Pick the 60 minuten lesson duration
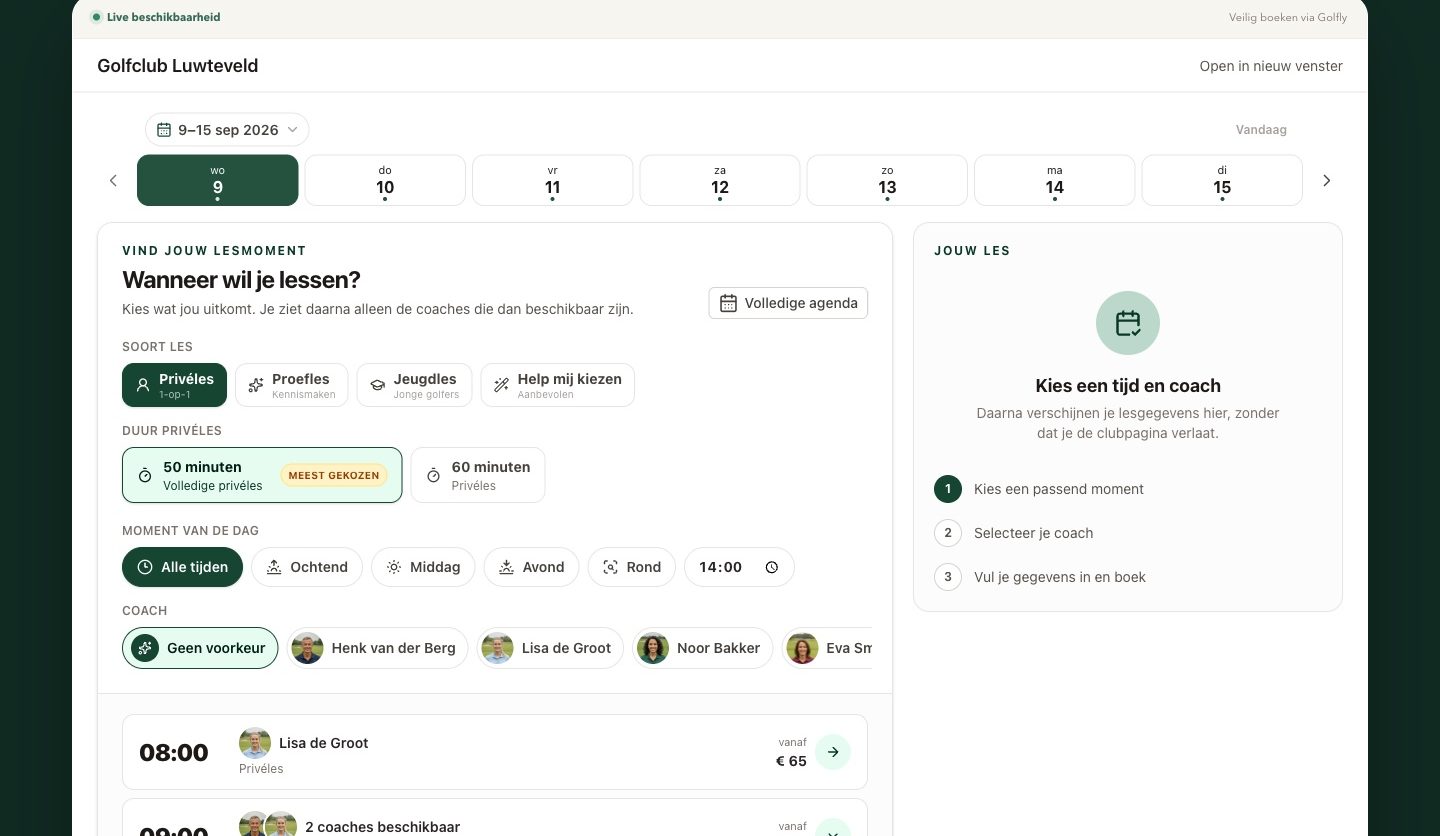The width and height of the screenshot is (1440, 836). coord(478,475)
